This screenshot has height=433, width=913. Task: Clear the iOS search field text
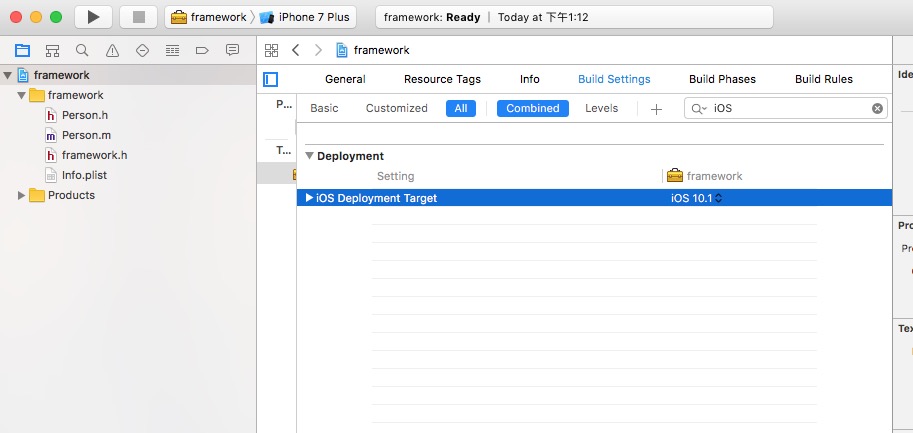point(877,108)
